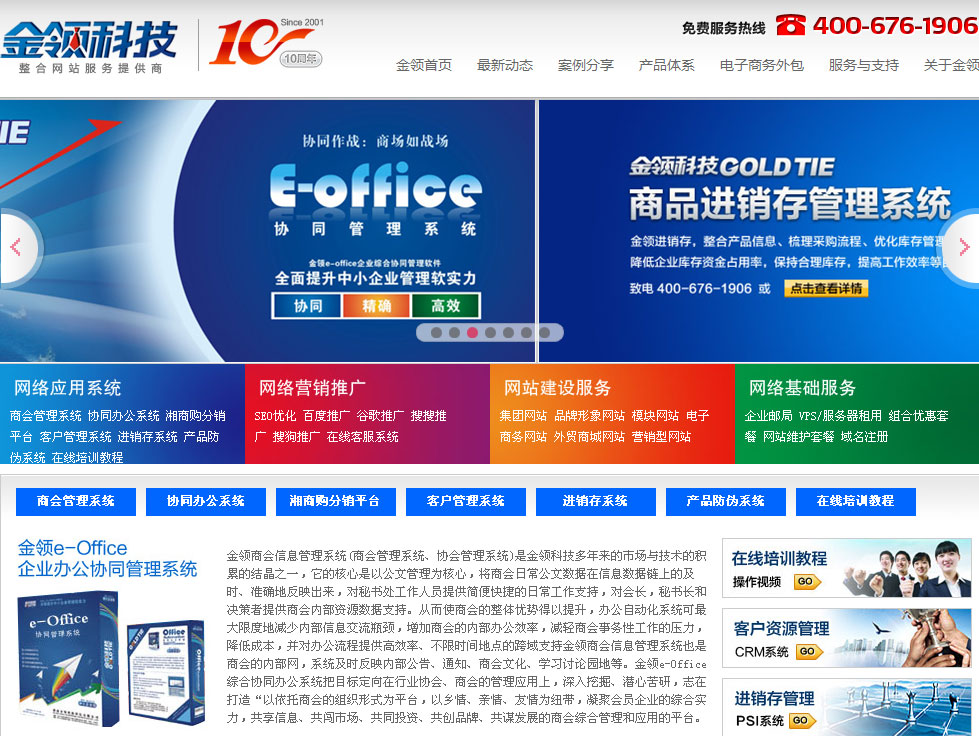Viewport: 979px width, 736px height.
Task: Follow the 模块网站 link
Action: pos(655,416)
